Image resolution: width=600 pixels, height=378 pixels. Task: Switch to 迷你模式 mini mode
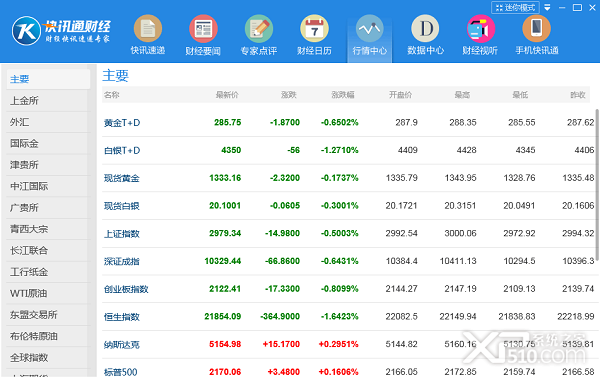click(x=515, y=7)
